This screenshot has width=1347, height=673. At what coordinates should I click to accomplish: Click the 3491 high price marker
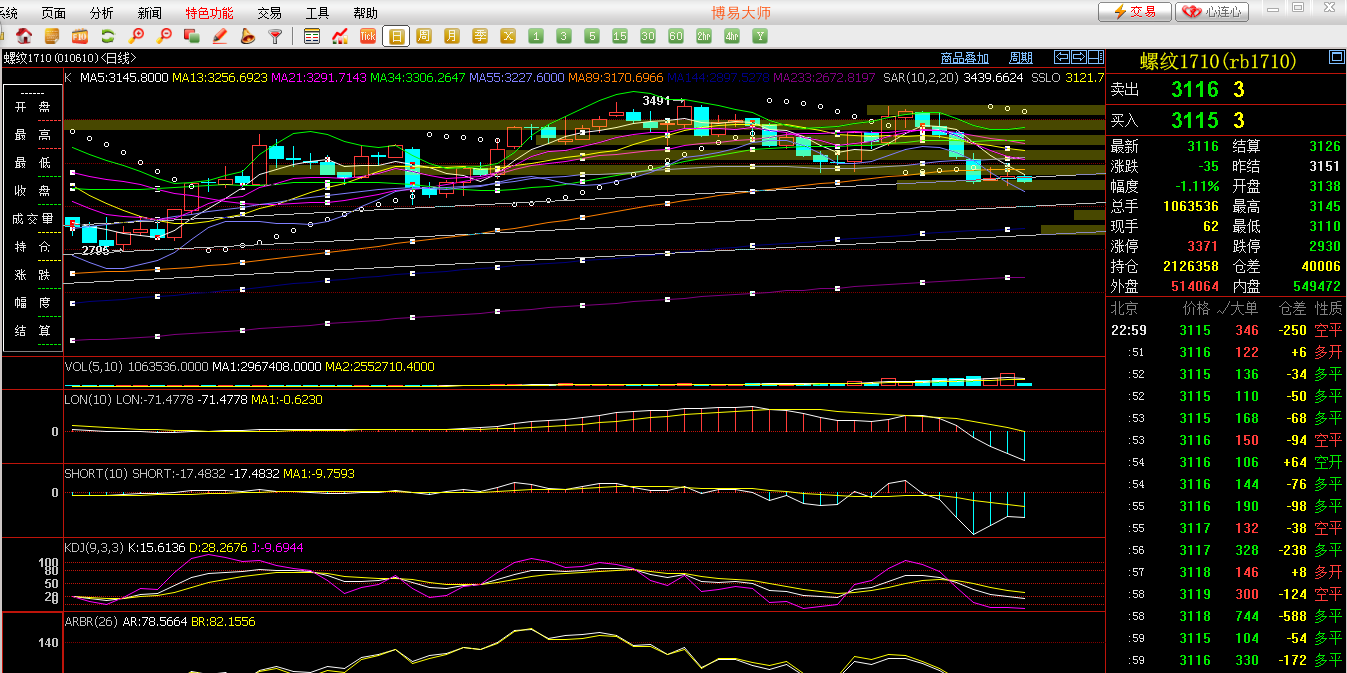[x=657, y=101]
